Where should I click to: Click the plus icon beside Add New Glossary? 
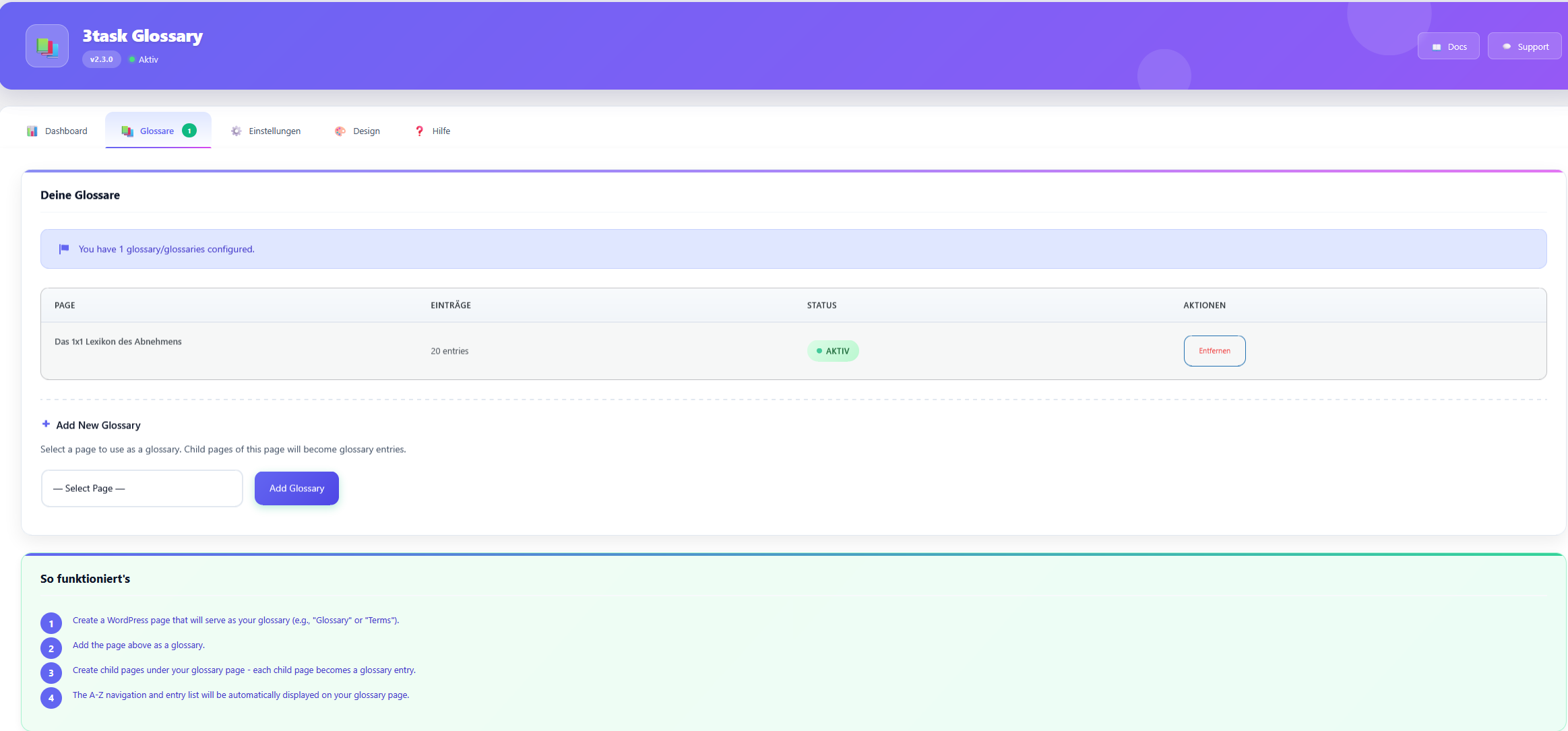click(x=46, y=424)
